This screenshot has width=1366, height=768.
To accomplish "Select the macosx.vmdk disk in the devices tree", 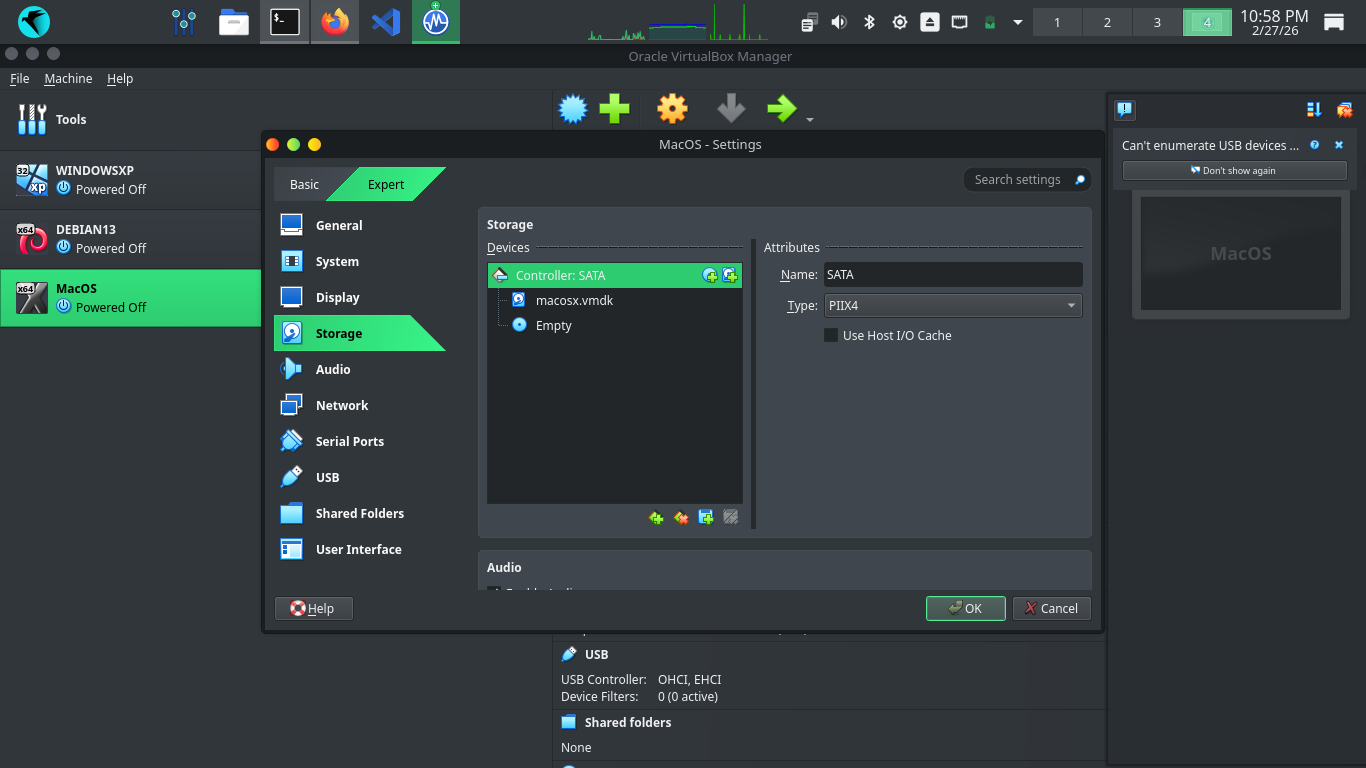I will pos(574,300).
